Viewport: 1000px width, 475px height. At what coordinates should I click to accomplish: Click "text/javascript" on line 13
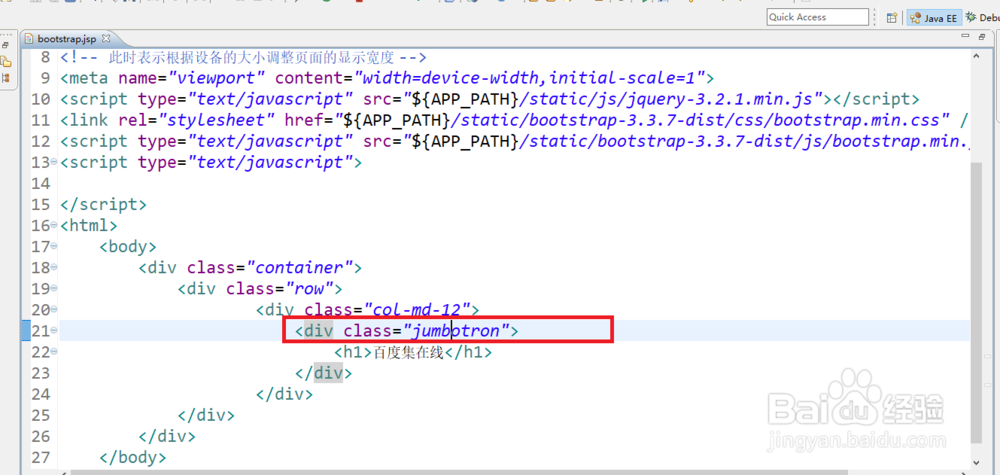coord(268,163)
